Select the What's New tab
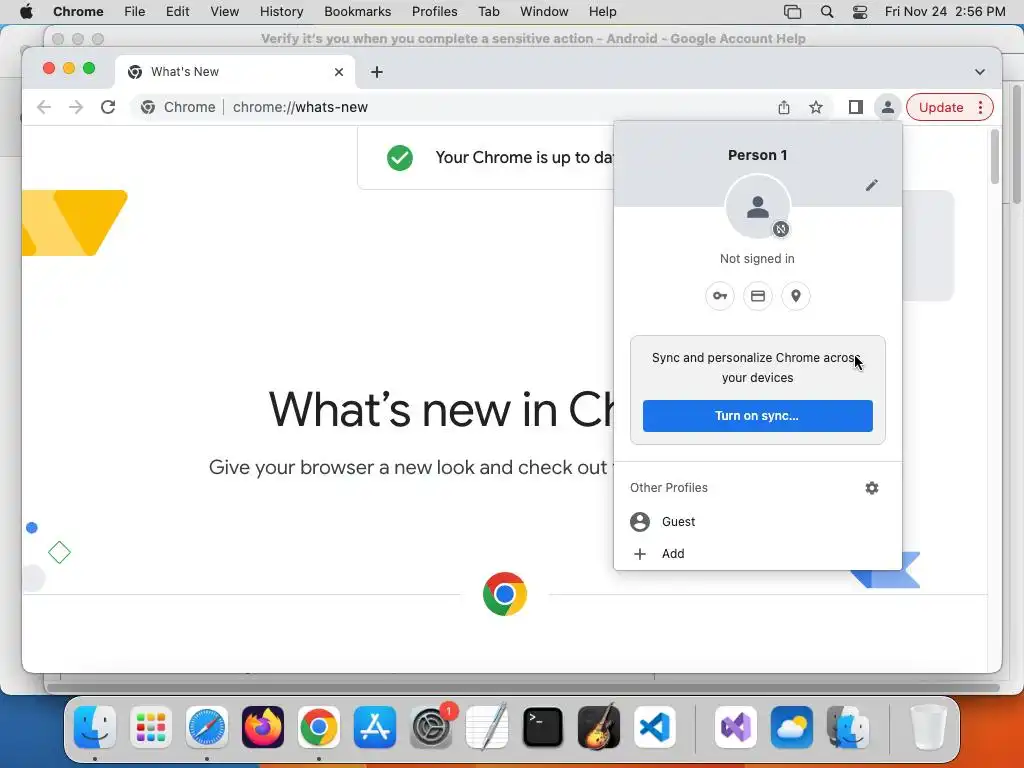Screen dimensions: 1024x768 click(235, 72)
